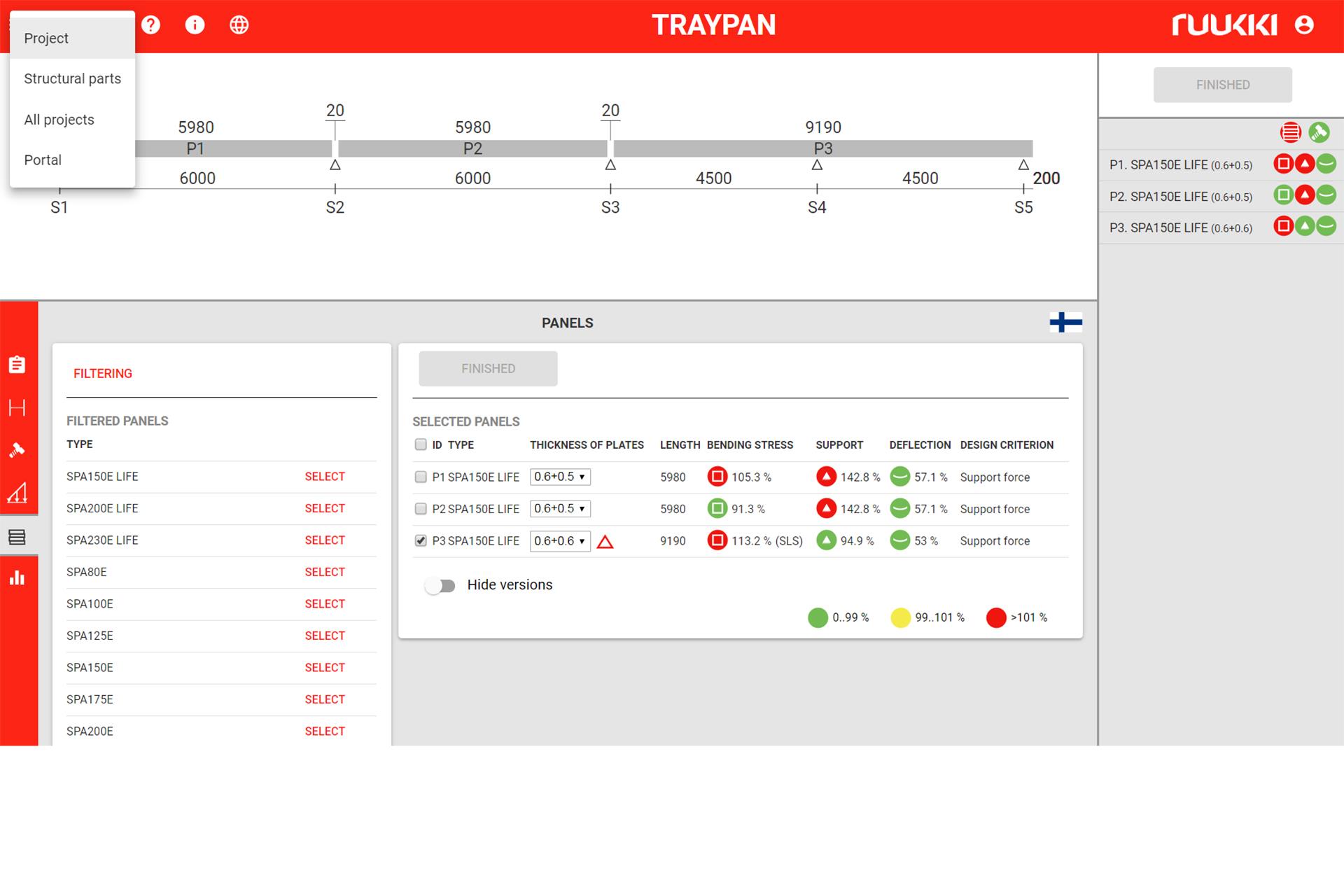Open P2 plate thickness dropdown
The height and width of the screenshot is (896, 1344).
click(560, 509)
